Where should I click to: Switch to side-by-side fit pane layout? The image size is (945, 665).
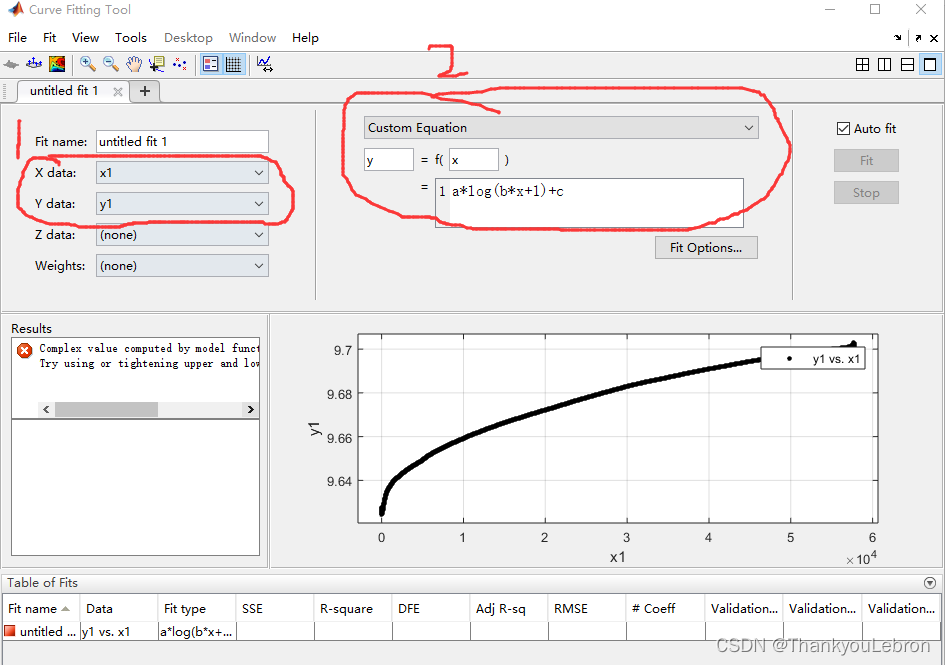click(884, 64)
